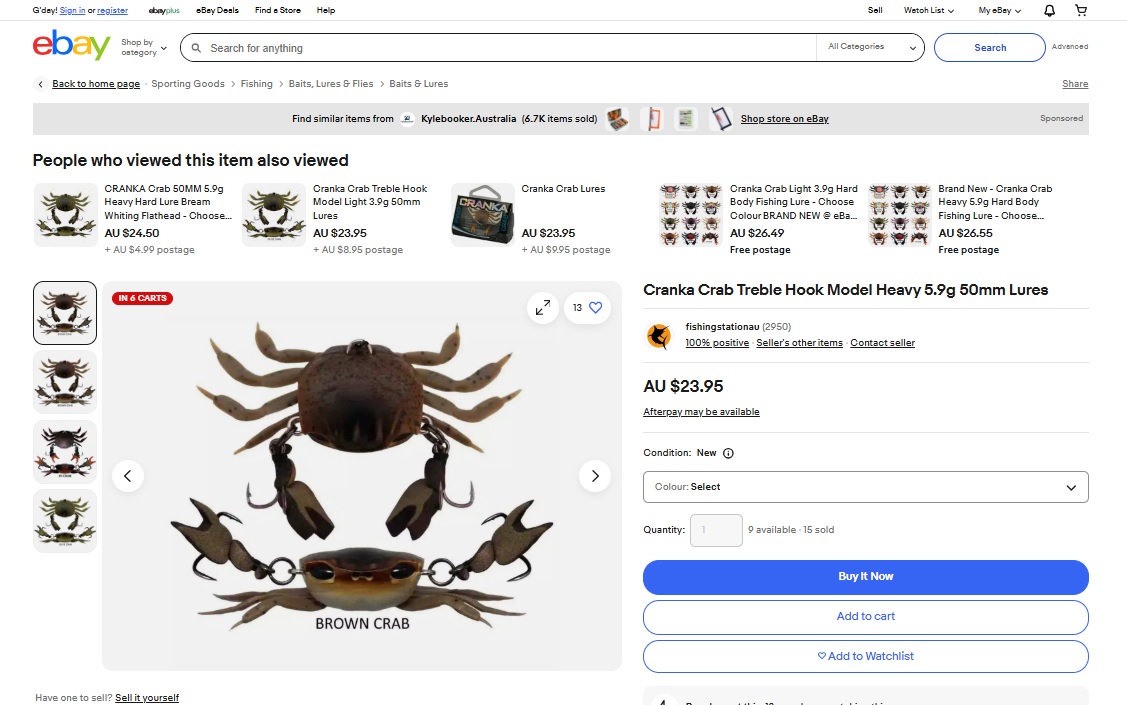This screenshot has height=705, width=1127.
Task: Open Advanced search link
Action: (1070, 47)
